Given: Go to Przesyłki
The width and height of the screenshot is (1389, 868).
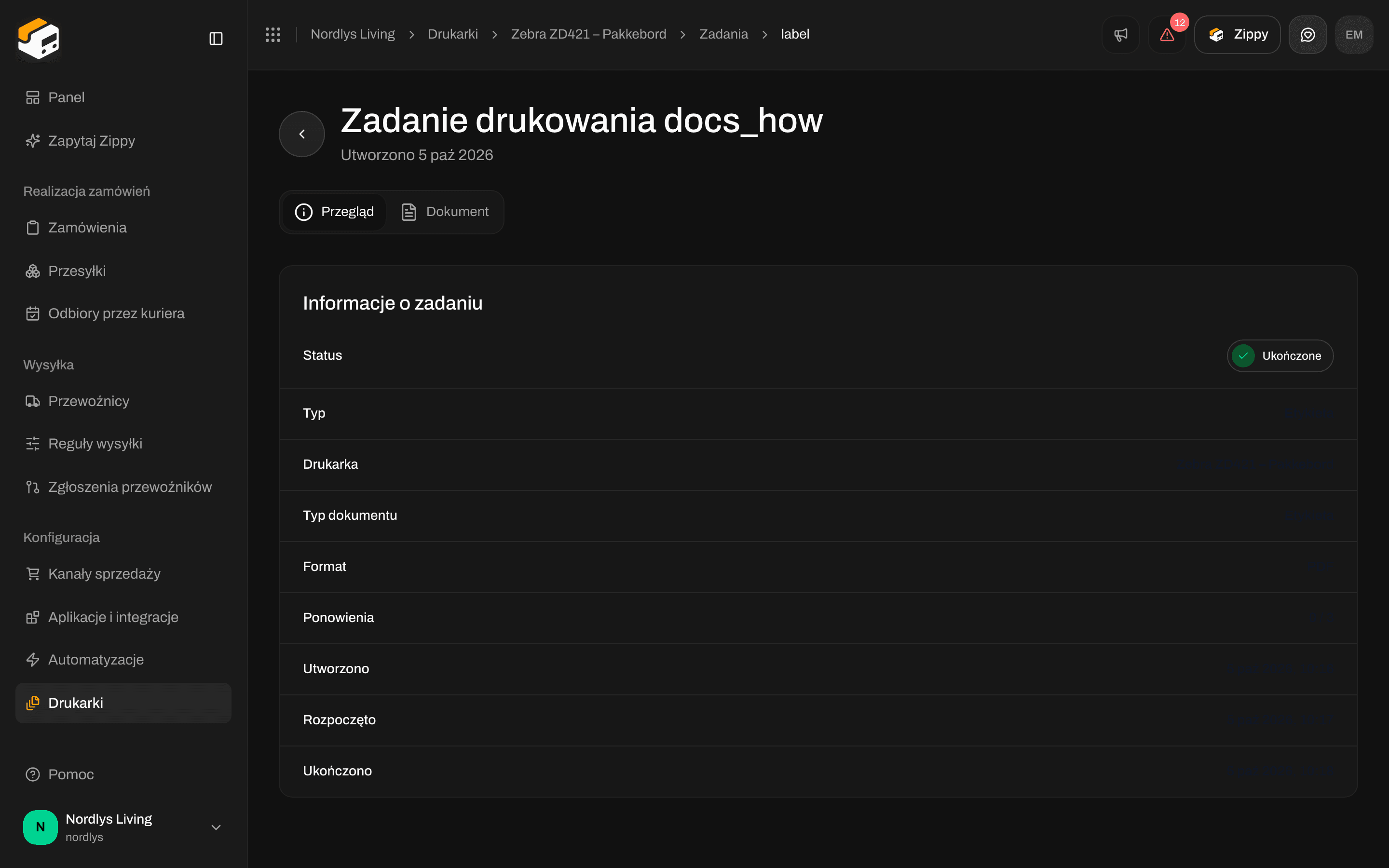Looking at the screenshot, I should tap(123, 271).
